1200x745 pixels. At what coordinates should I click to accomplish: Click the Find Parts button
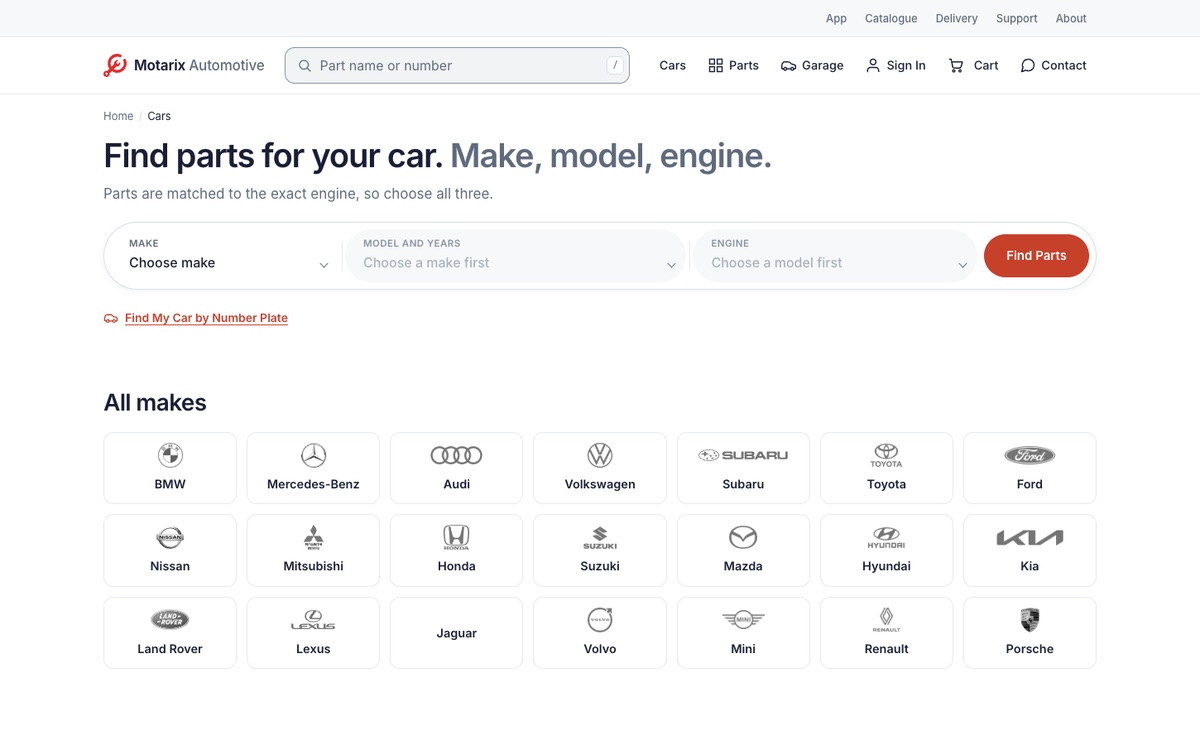coord(1036,255)
